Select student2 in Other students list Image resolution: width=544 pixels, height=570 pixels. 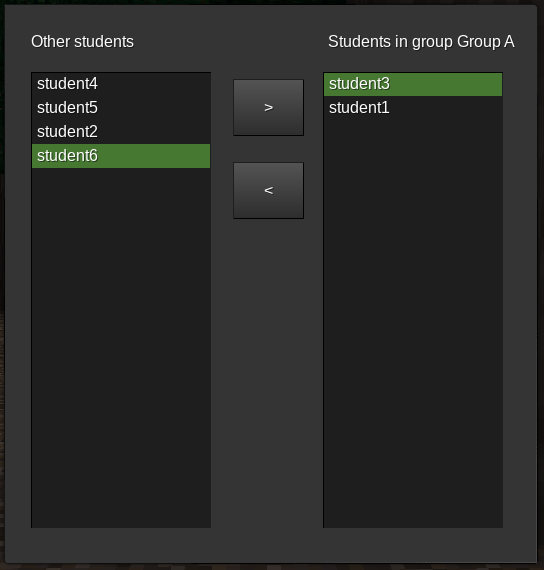click(x=121, y=132)
